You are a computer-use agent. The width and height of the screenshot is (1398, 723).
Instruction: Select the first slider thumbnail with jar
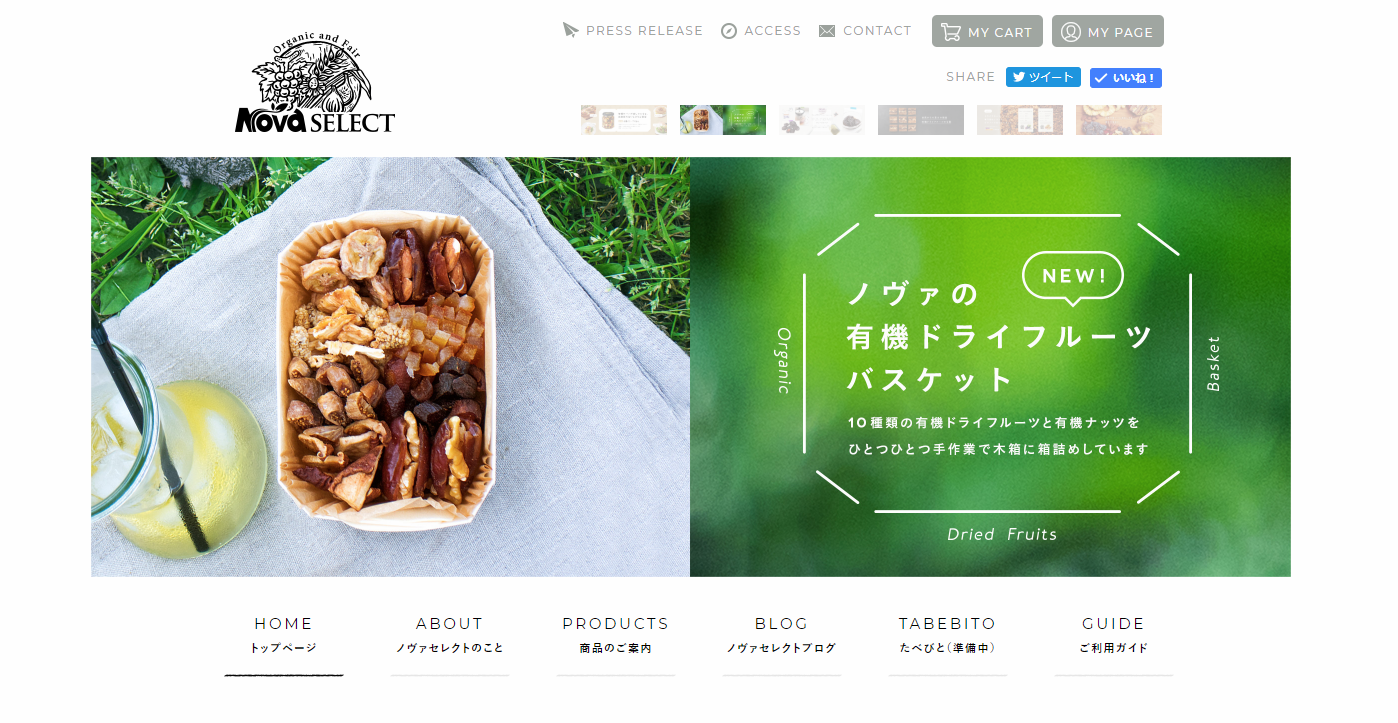[x=624, y=120]
